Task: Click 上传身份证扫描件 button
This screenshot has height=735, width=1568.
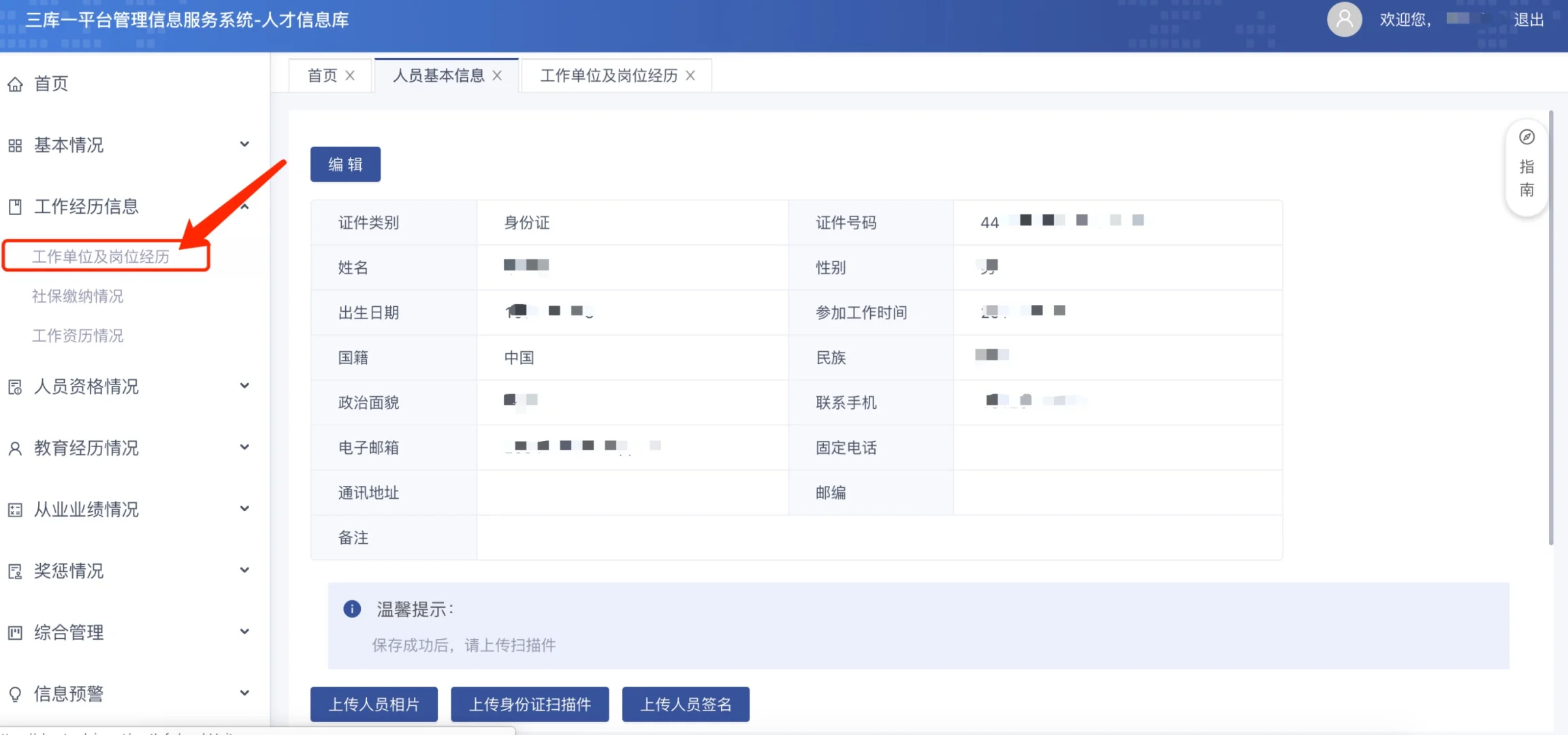Action: click(530, 704)
